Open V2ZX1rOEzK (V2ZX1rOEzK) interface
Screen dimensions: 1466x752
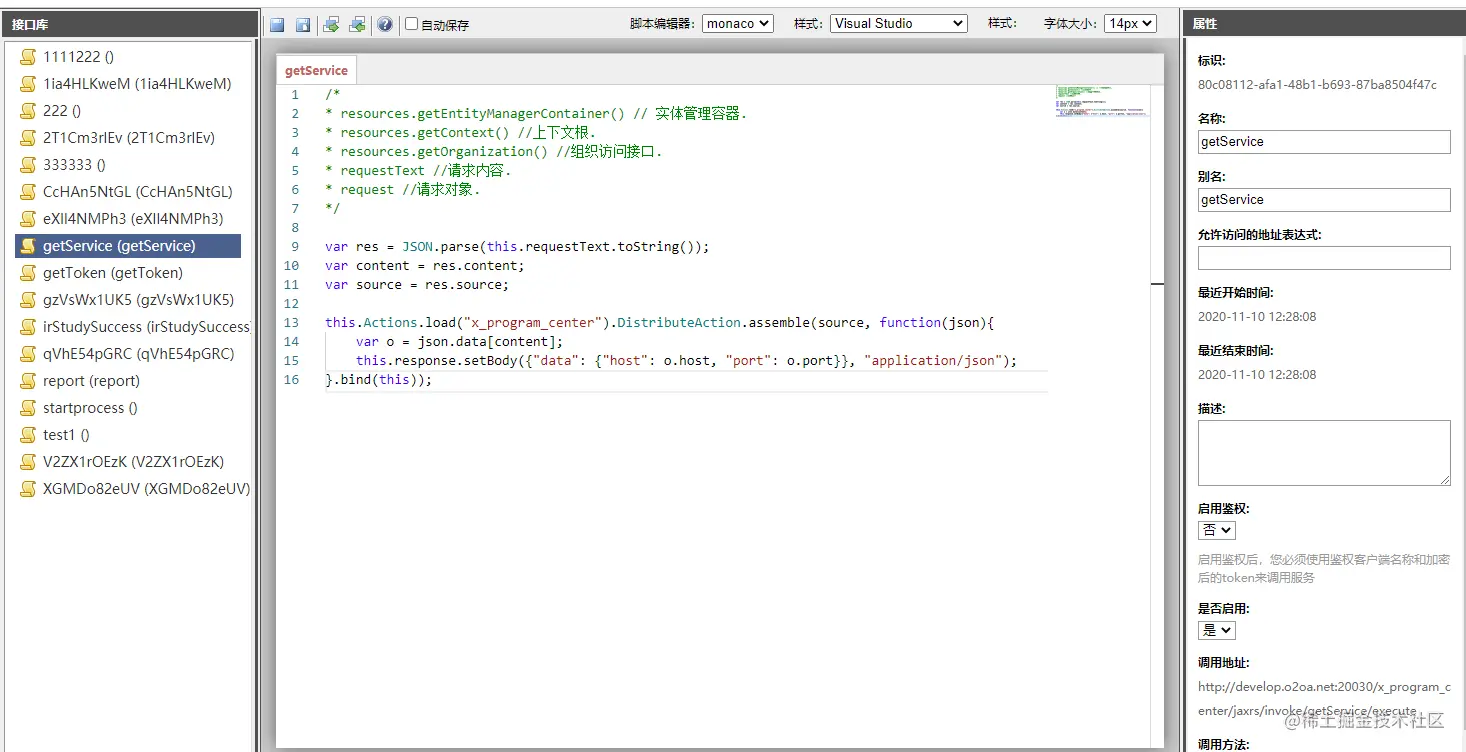pos(134,462)
